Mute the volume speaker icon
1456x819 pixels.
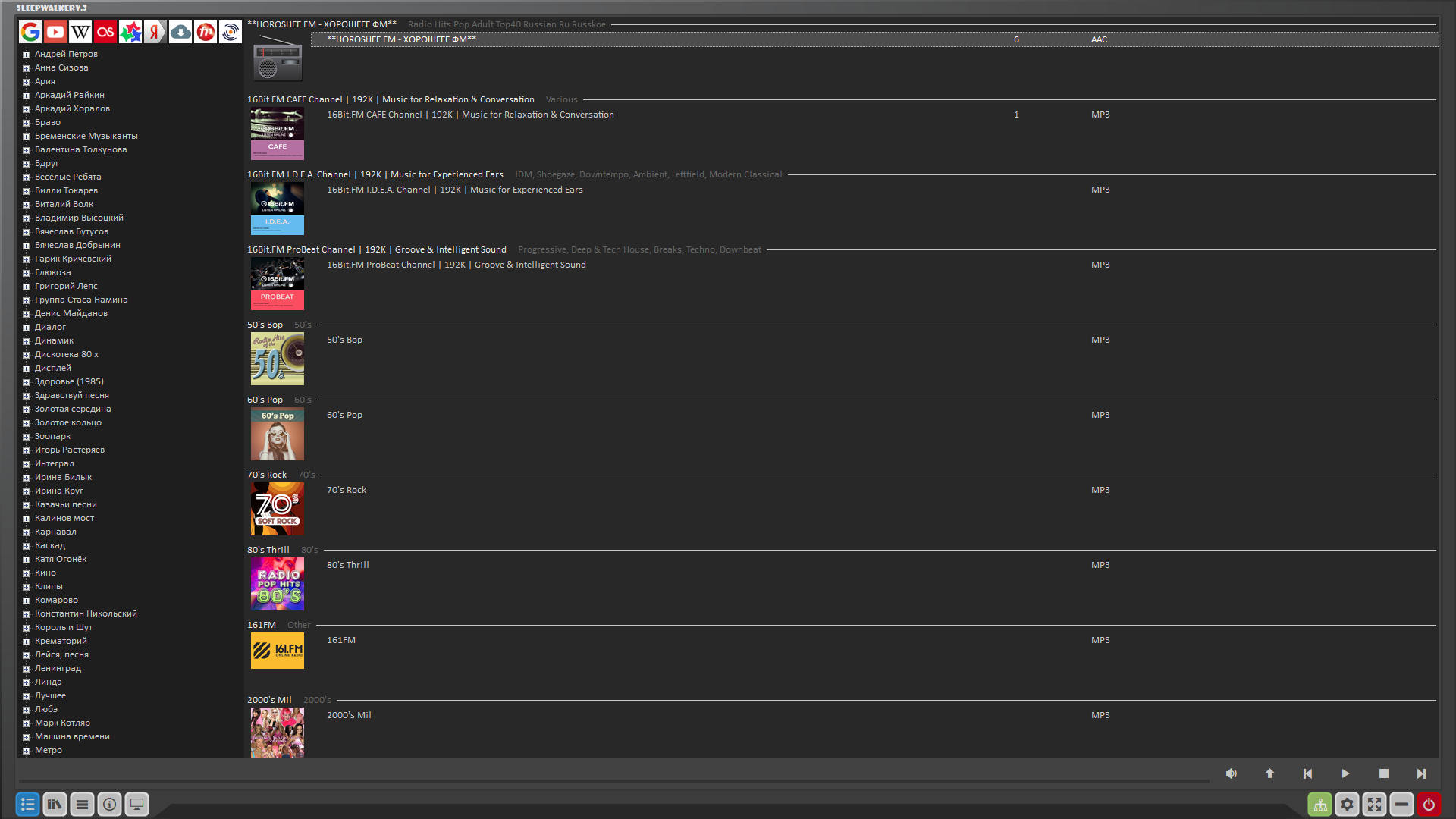pyautogui.click(x=1231, y=773)
